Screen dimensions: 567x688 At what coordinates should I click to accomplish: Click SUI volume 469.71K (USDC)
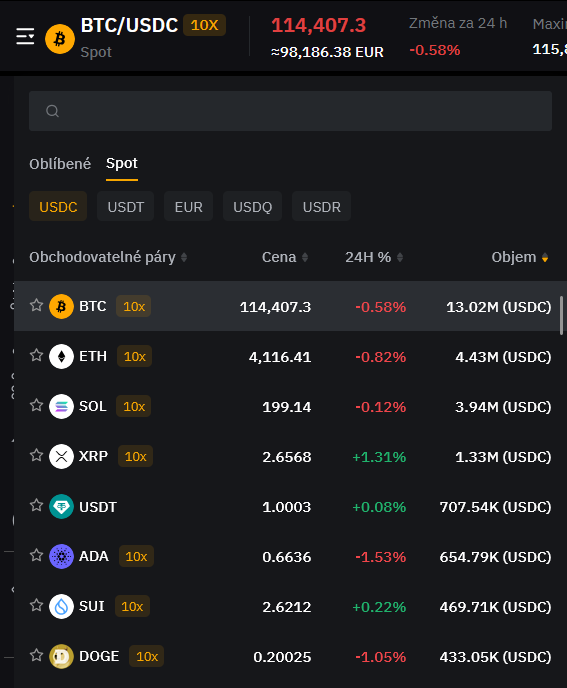(495, 607)
